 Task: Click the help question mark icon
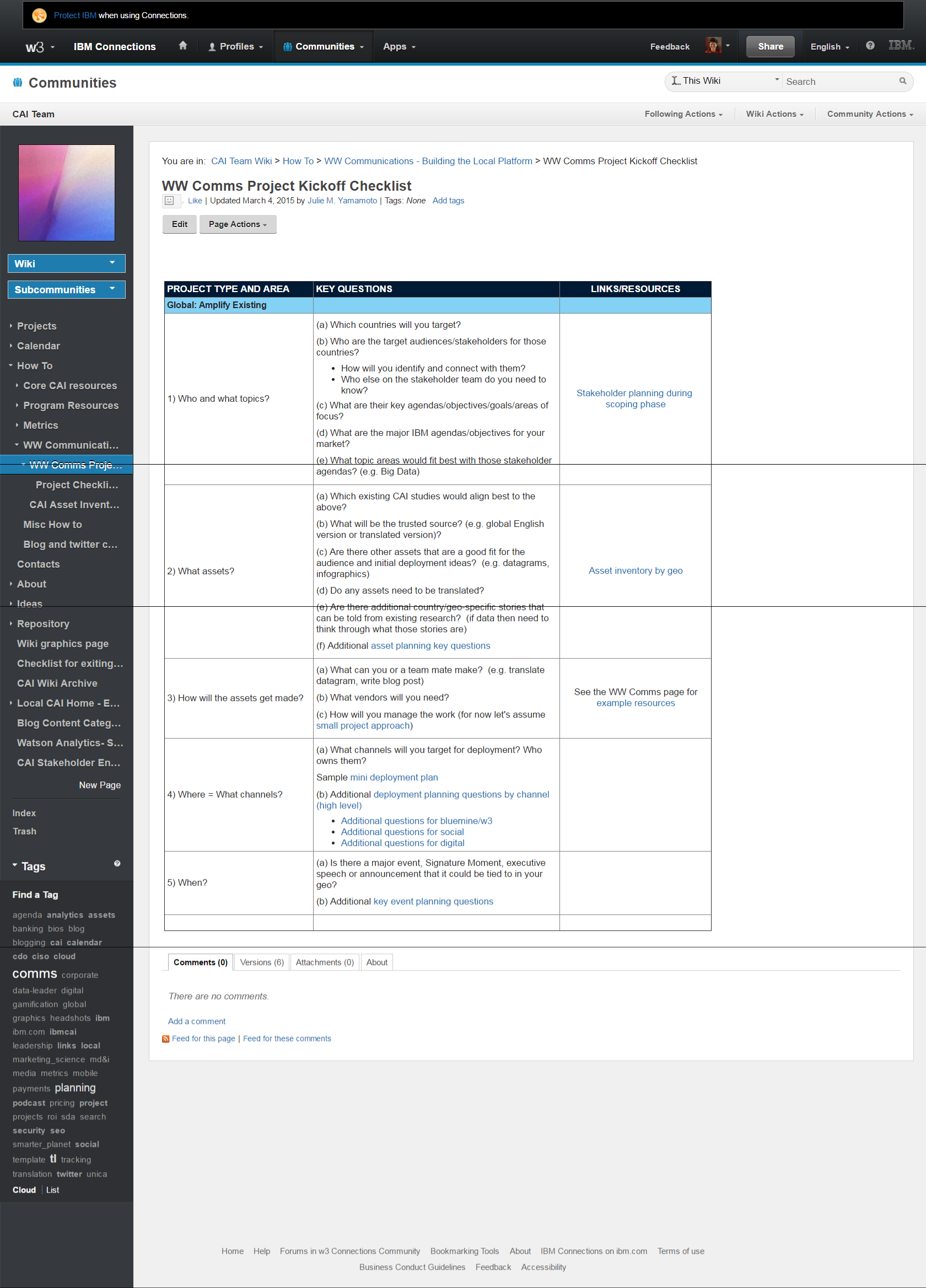point(870,46)
